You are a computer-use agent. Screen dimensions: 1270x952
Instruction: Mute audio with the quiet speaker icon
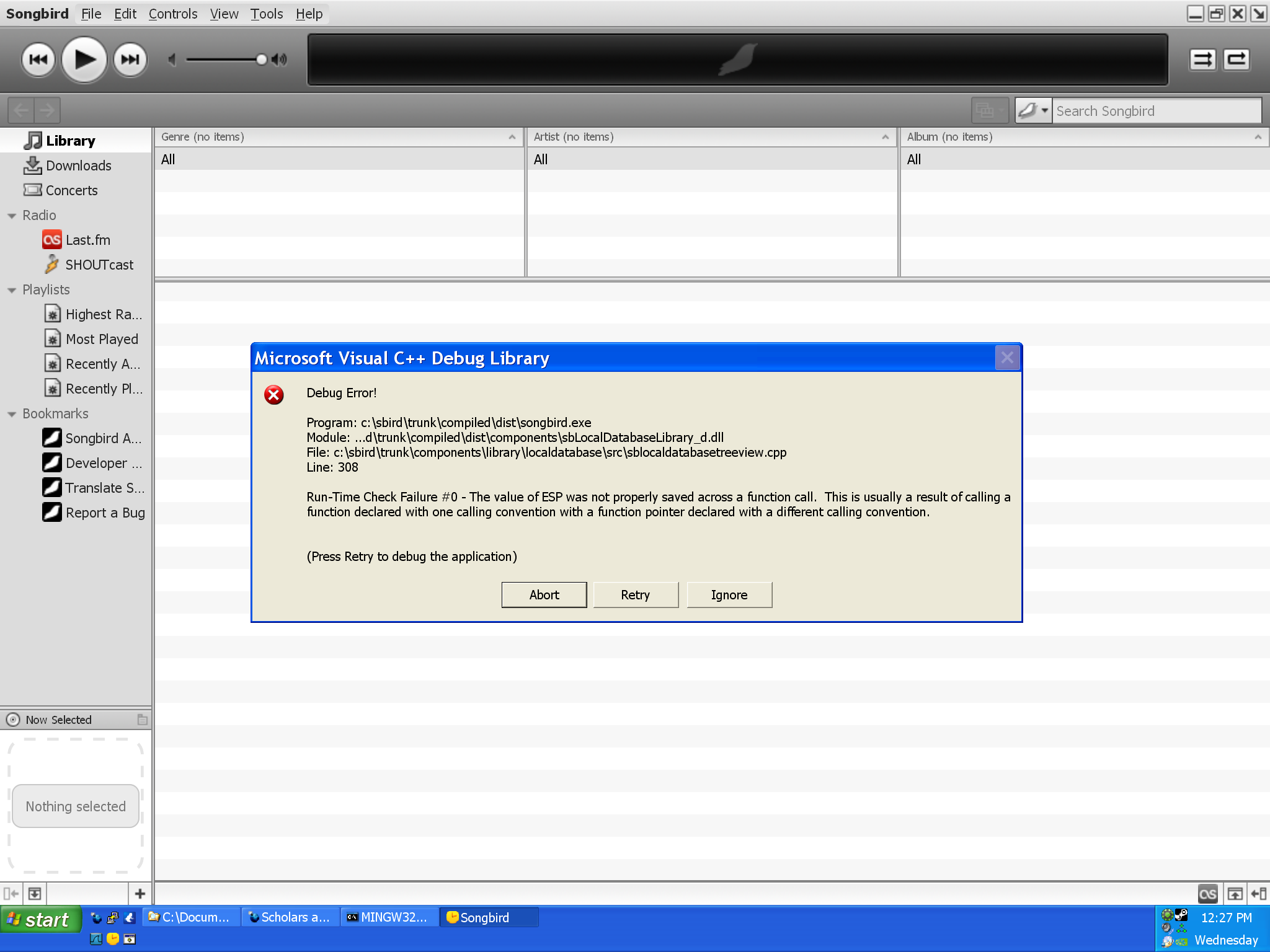coord(172,59)
